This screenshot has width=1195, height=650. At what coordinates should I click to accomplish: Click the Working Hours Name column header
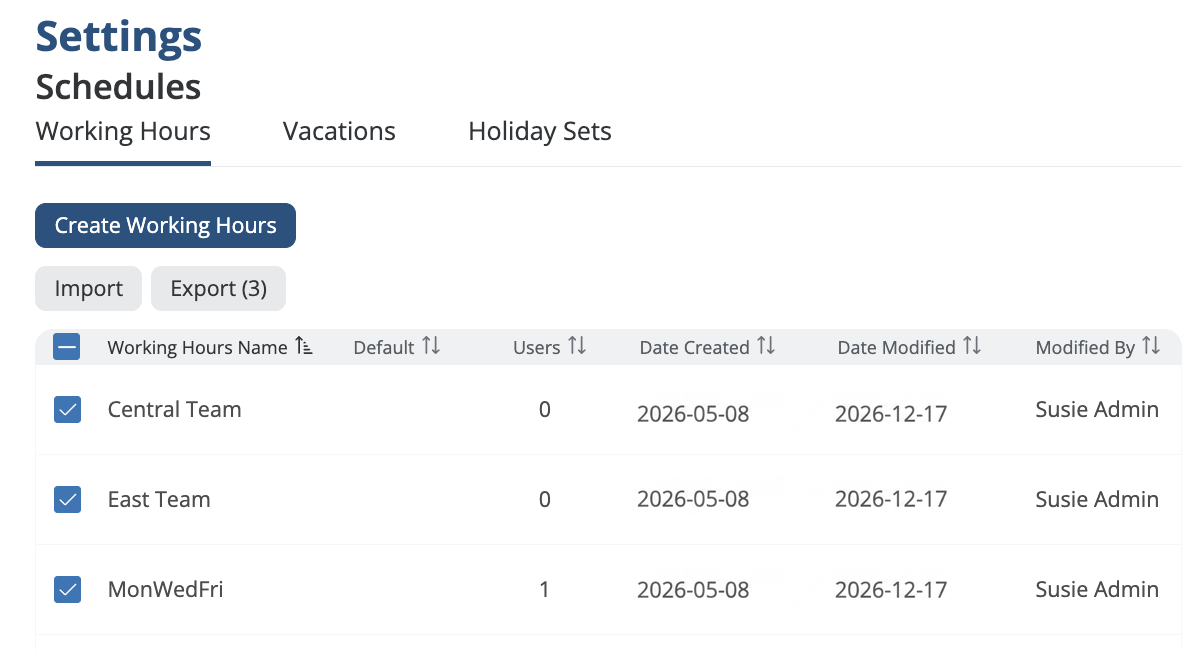coord(197,348)
